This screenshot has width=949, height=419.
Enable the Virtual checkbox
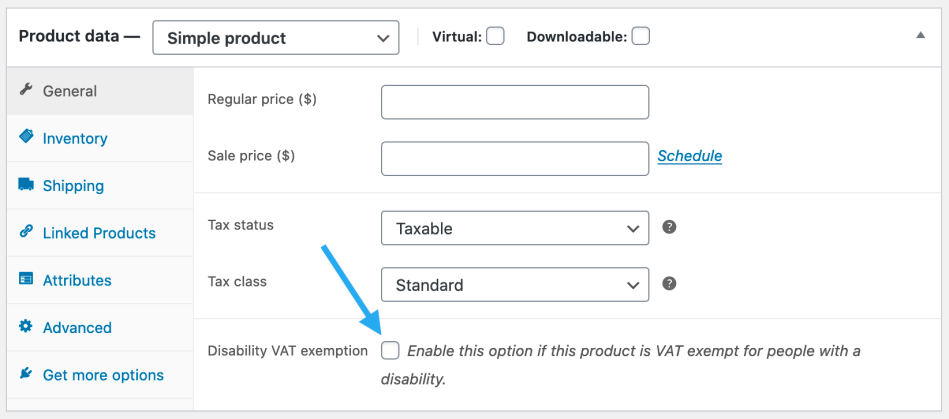point(495,37)
